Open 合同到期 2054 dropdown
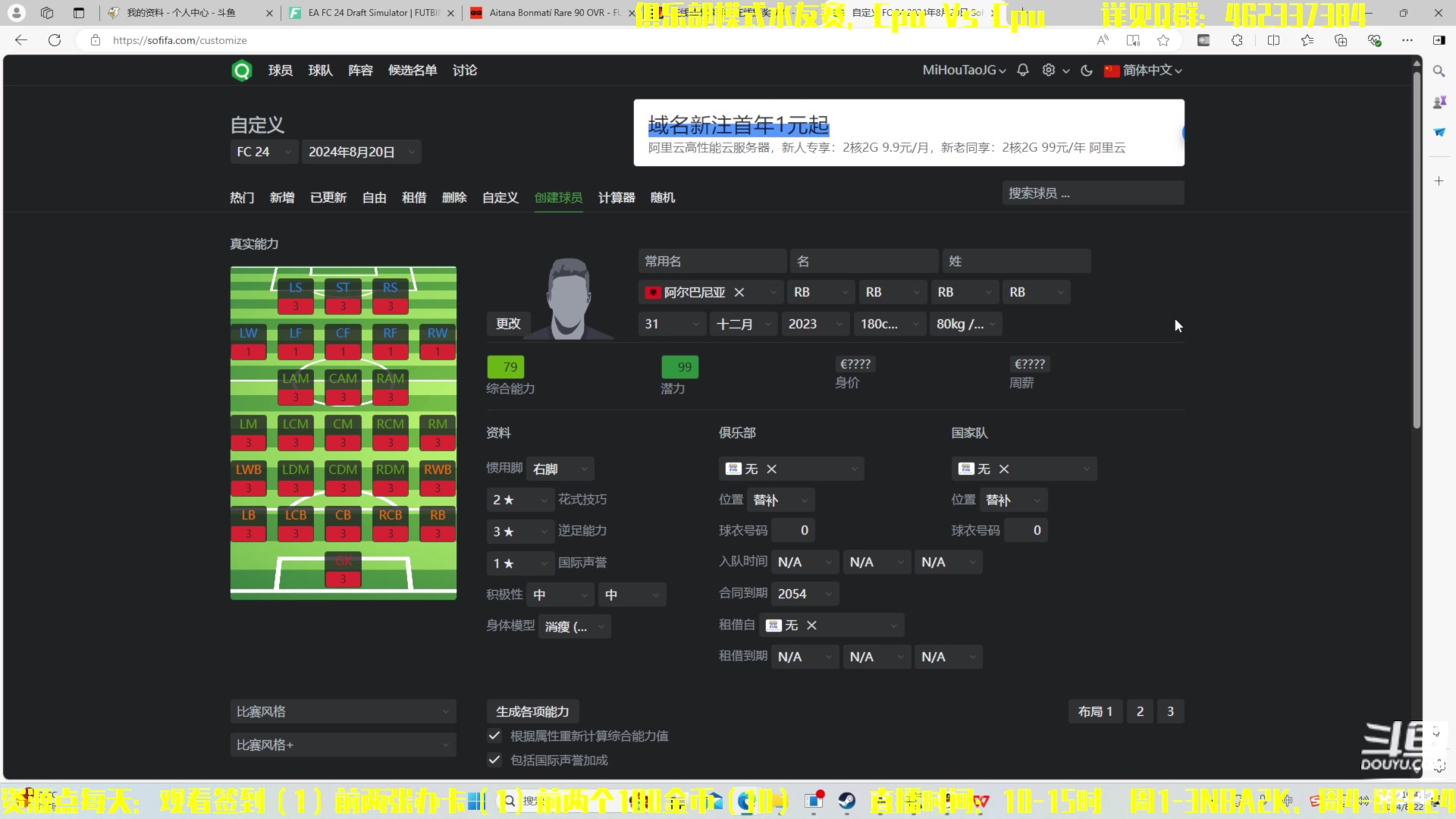 [x=805, y=594]
